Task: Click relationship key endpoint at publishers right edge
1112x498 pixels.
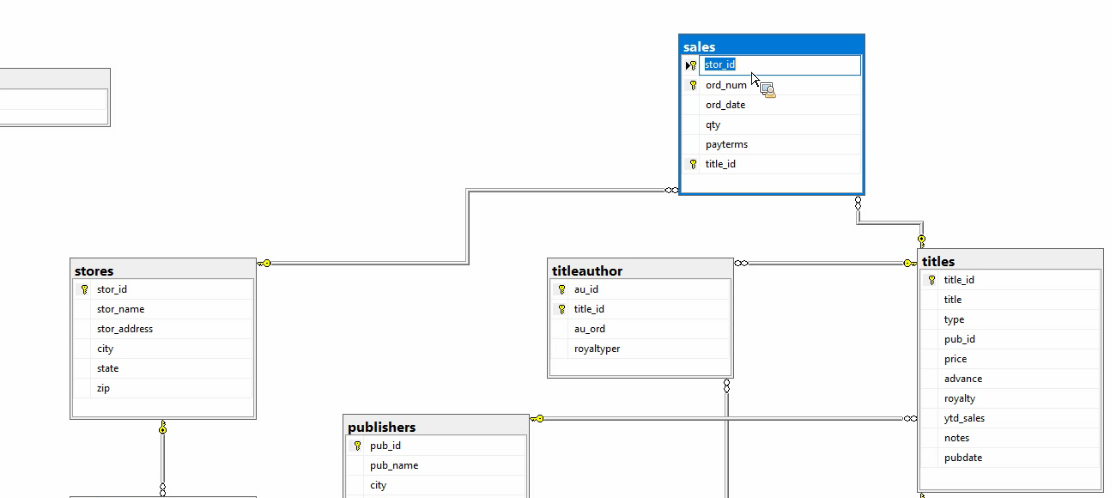Action: click(538, 419)
